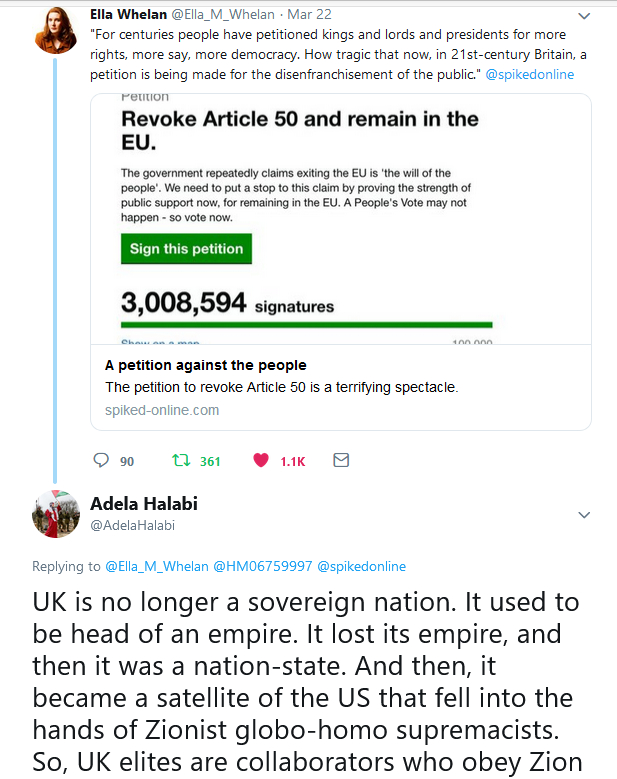This screenshot has height=779, width=617.
Task: Click the green Sign this petition button
Action: click(186, 249)
